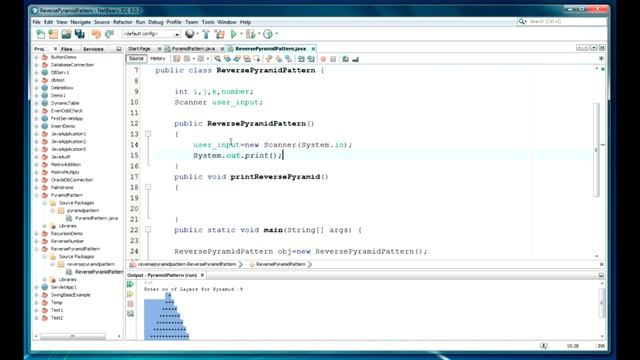The width and height of the screenshot is (640, 360).
Task: Click the Undo toolbar icon
Action: 96,34
